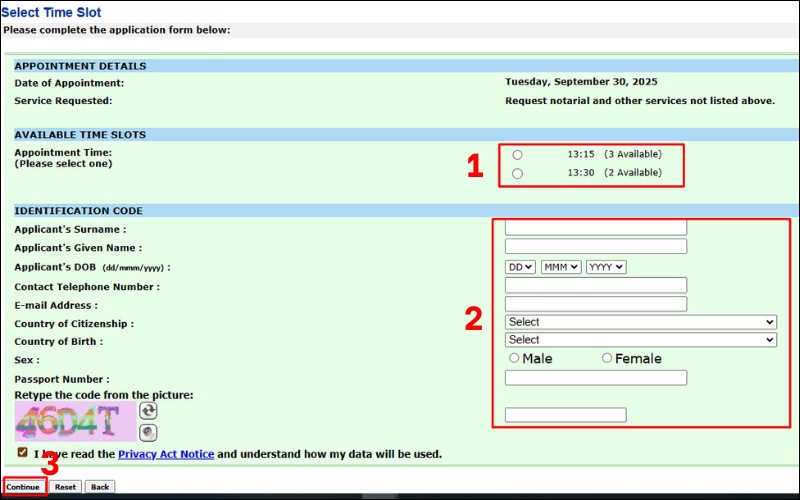Click the Reset button

65,487
